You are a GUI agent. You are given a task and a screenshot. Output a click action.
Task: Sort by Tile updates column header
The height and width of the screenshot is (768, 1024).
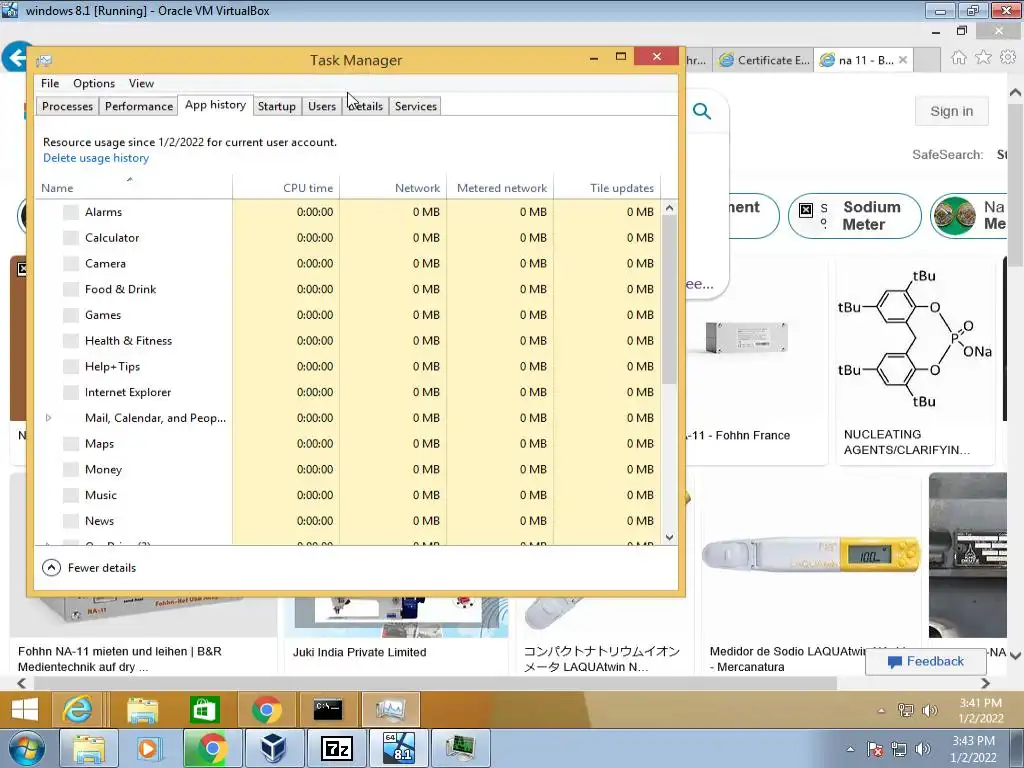pos(607,188)
